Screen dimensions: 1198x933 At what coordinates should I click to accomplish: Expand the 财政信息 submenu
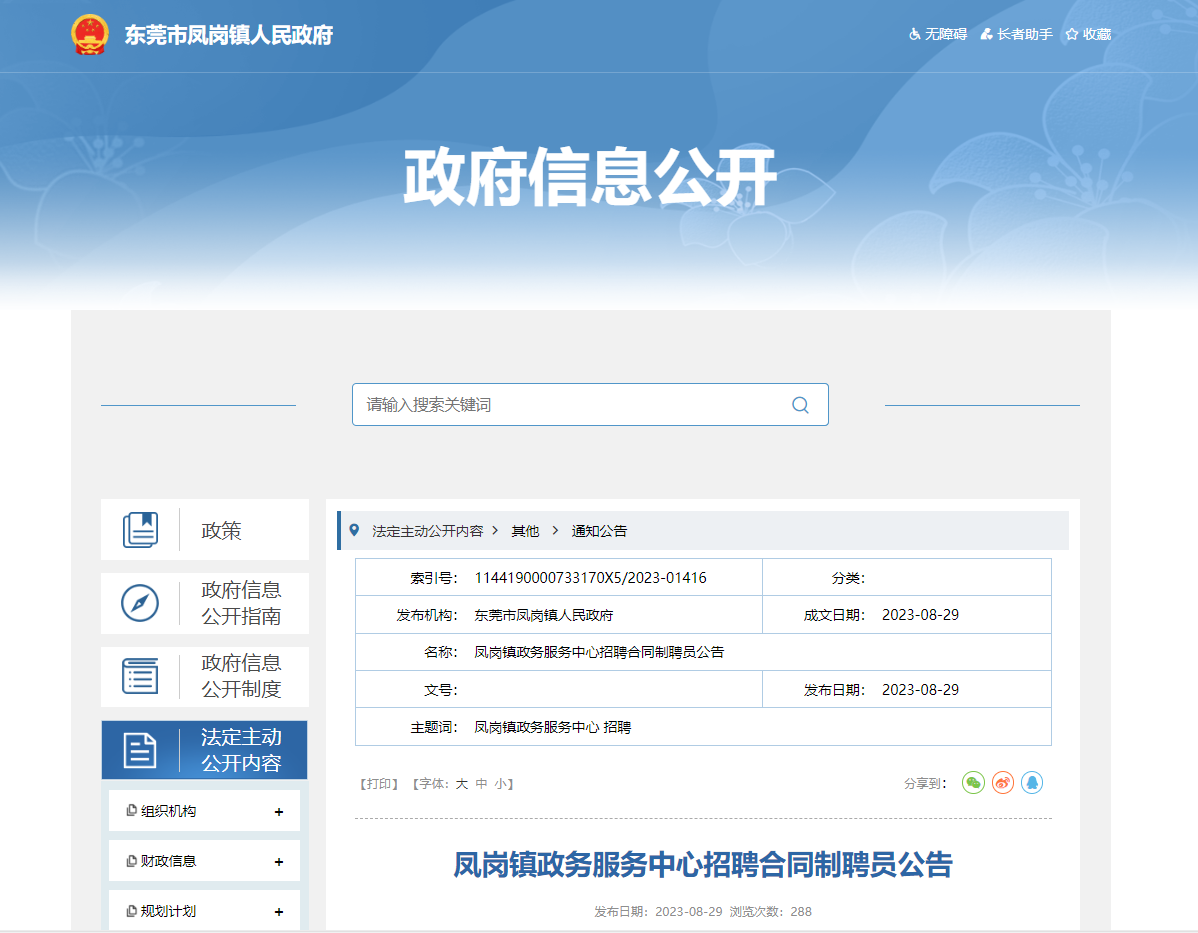click(279, 862)
